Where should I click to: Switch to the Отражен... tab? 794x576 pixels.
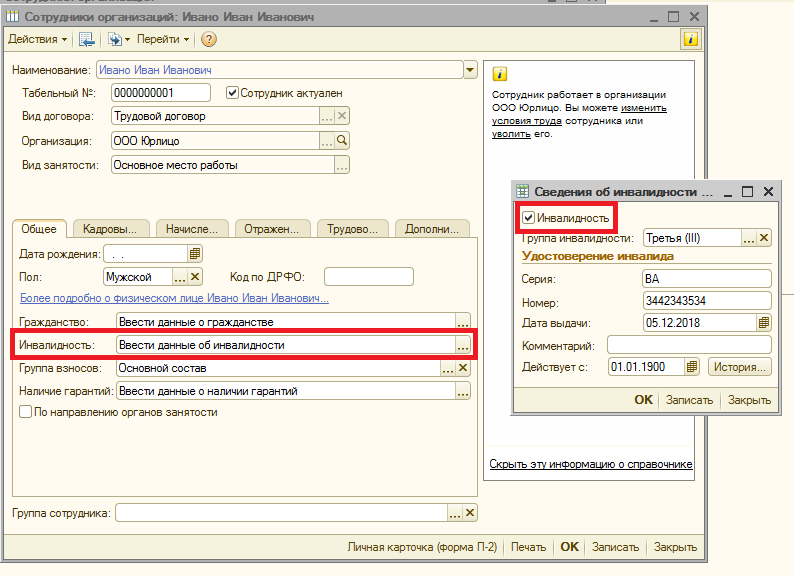(271, 229)
